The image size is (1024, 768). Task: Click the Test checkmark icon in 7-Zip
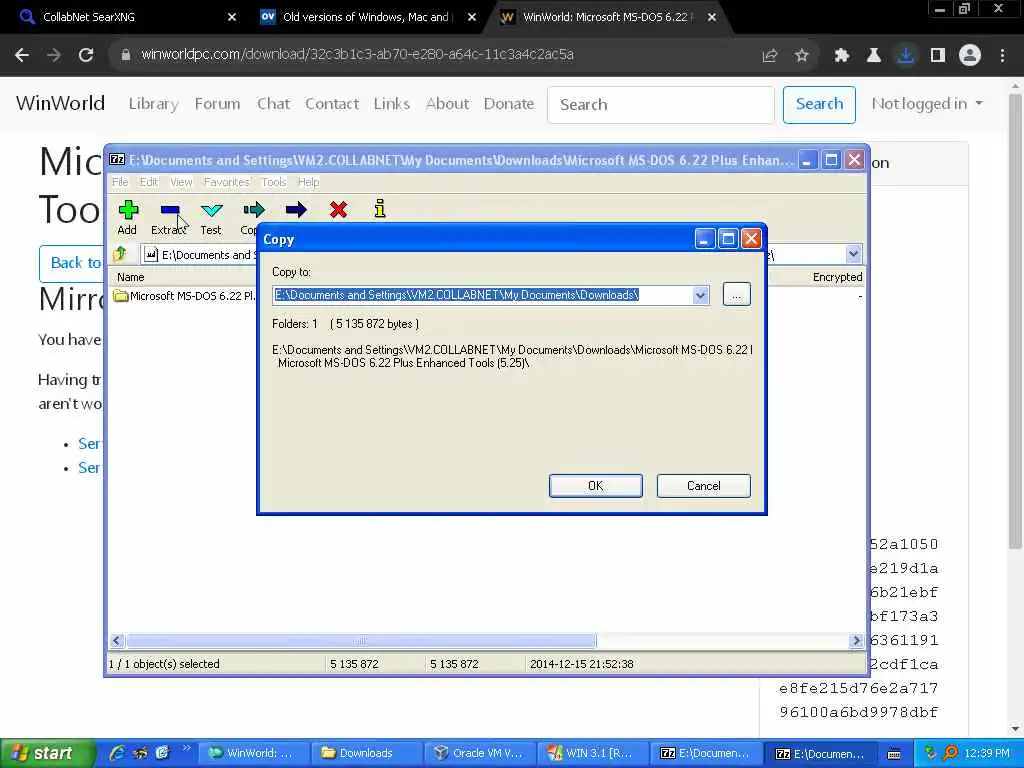(x=212, y=210)
